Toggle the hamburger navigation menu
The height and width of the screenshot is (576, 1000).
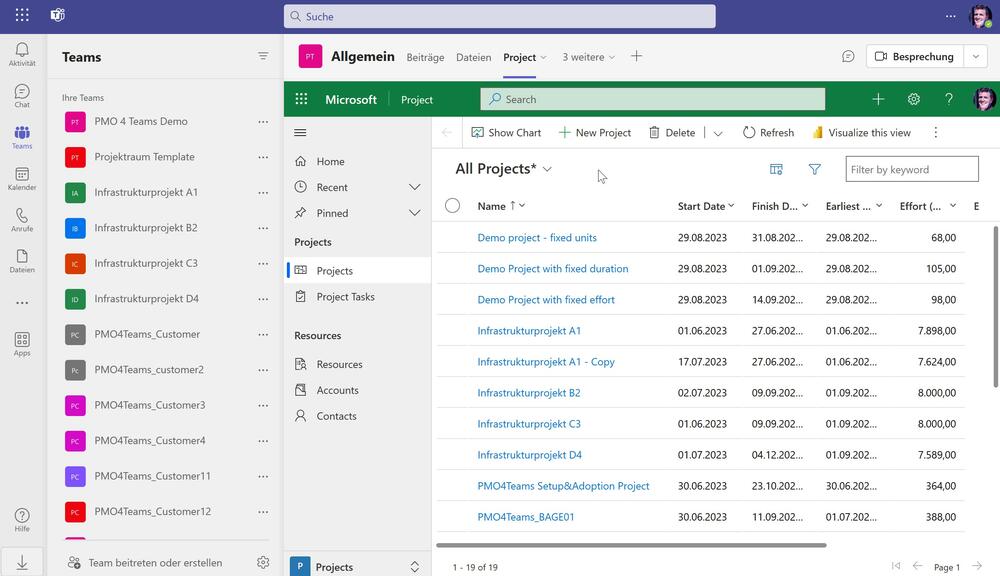coord(300,132)
